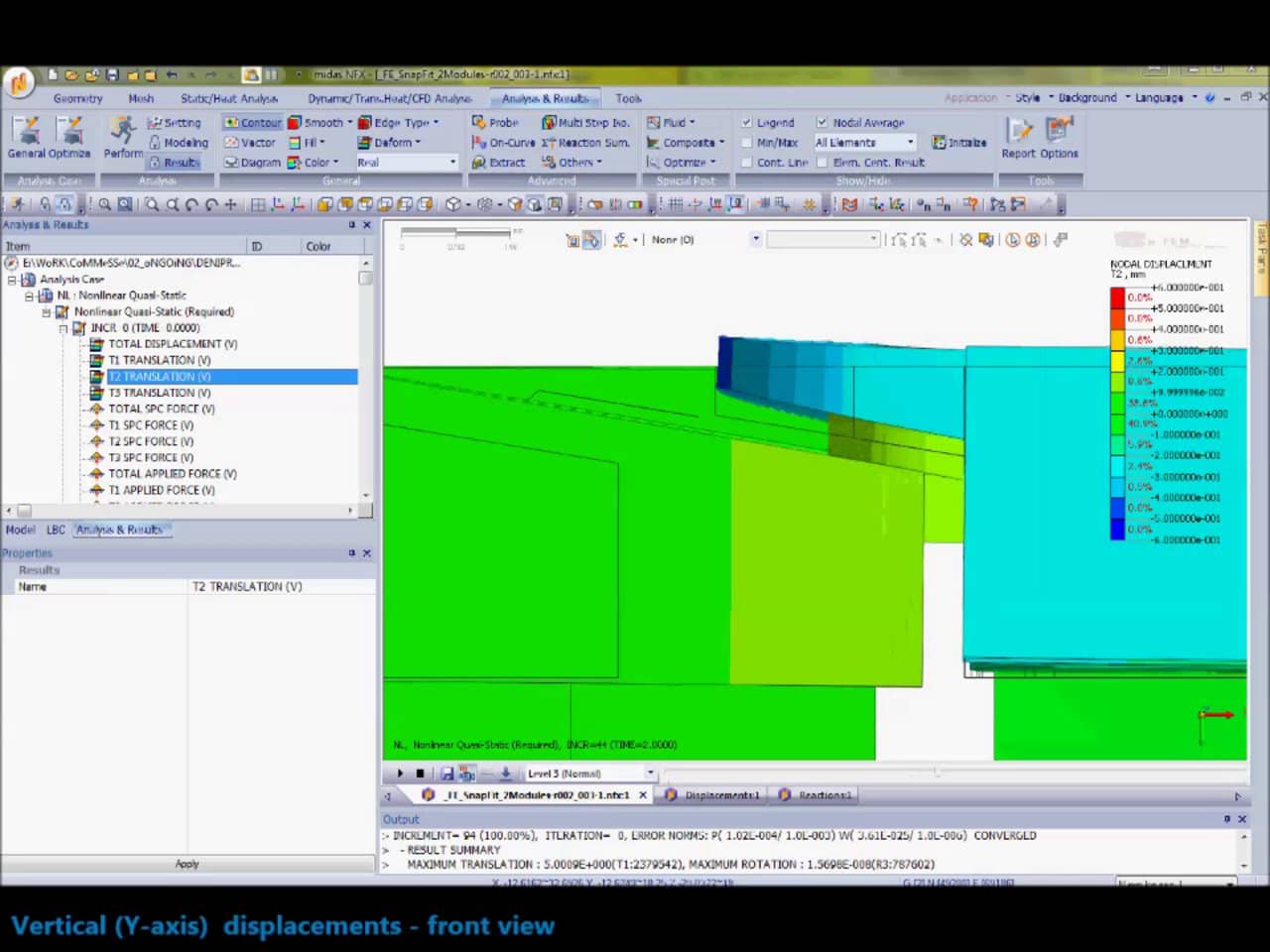Open the Level 3 (Normal) dropdown

[x=590, y=773]
